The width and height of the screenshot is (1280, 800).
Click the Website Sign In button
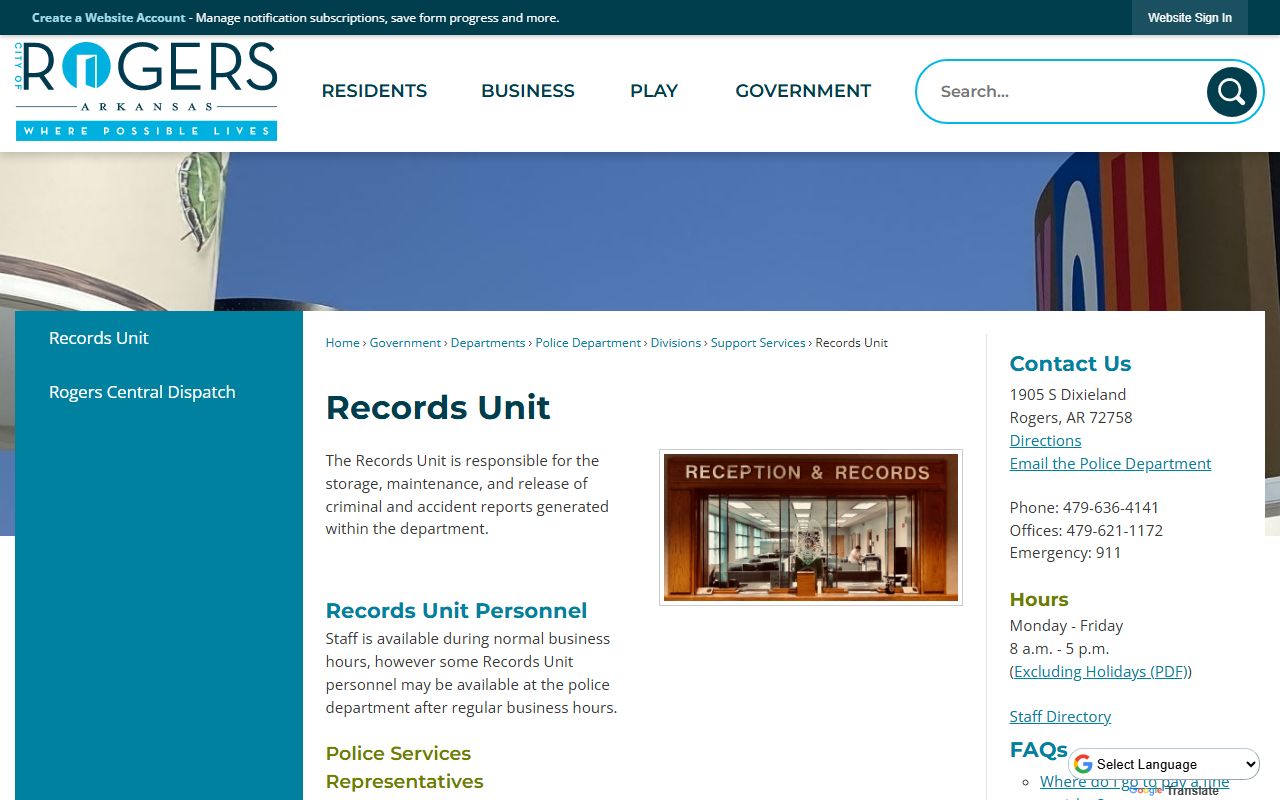[x=1190, y=18]
